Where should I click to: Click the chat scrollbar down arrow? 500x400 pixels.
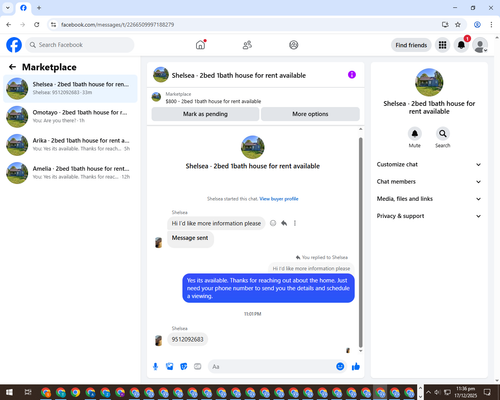tap(360, 351)
